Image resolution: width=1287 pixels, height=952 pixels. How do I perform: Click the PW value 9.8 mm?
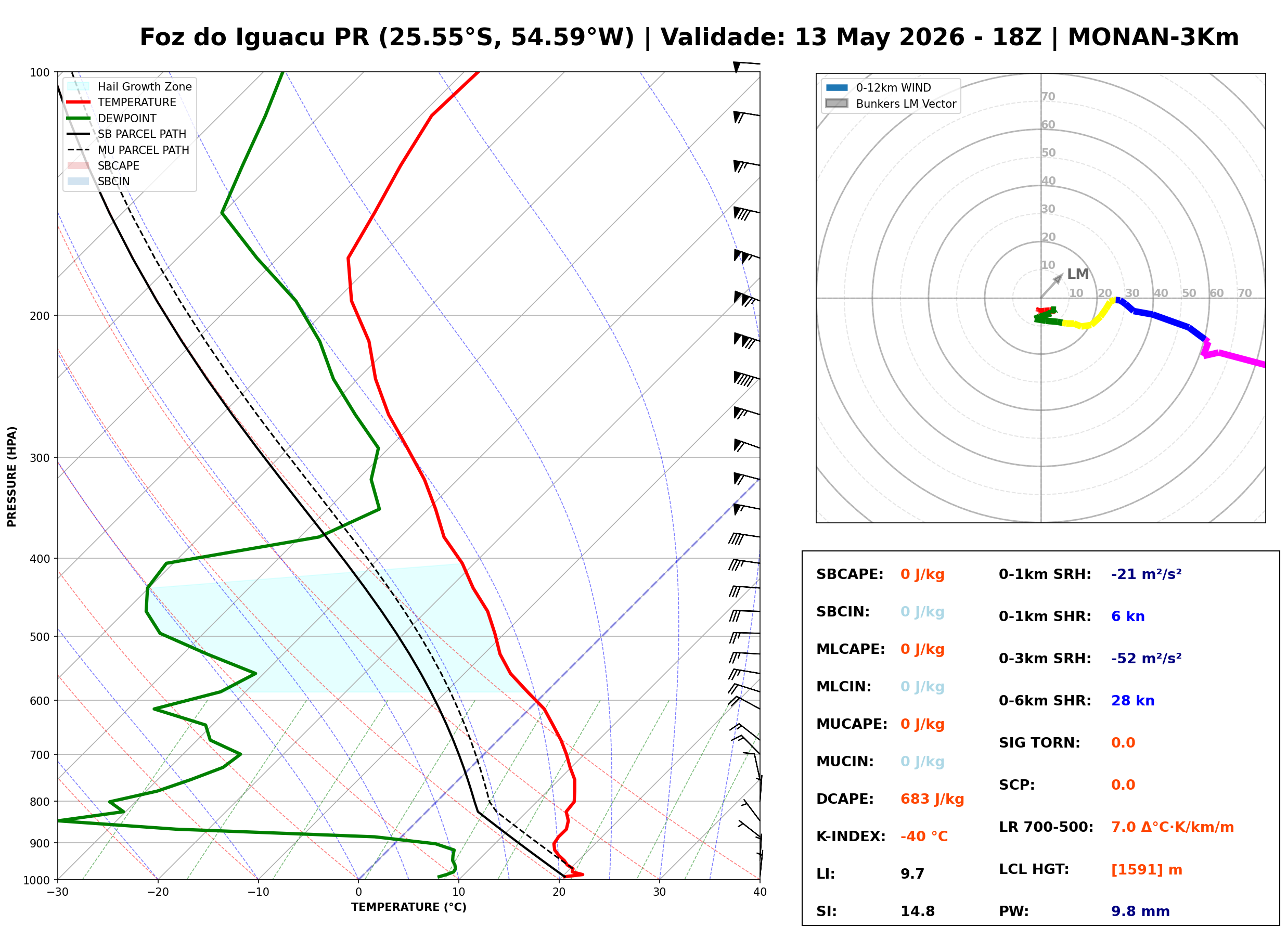pos(1140,911)
